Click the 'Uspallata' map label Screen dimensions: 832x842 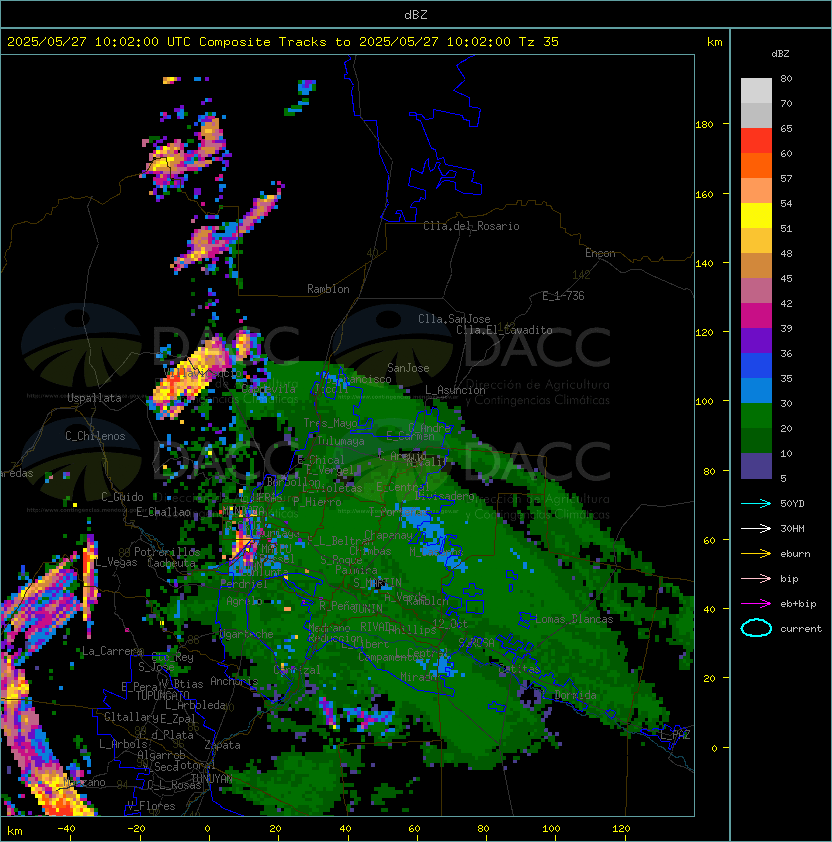tap(94, 398)
